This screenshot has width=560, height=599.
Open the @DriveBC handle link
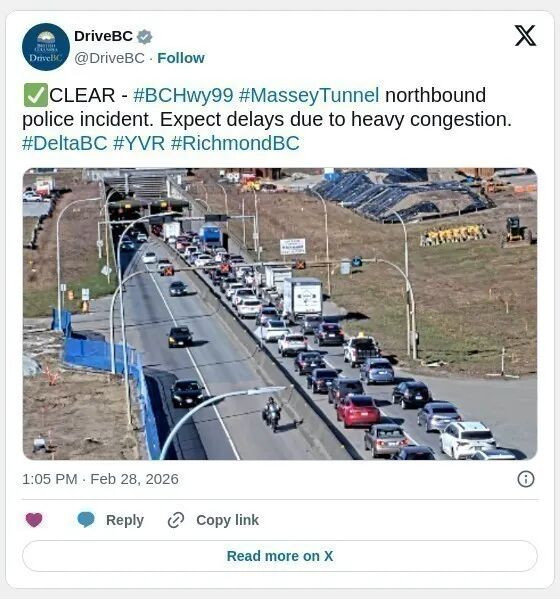point(110,58)
